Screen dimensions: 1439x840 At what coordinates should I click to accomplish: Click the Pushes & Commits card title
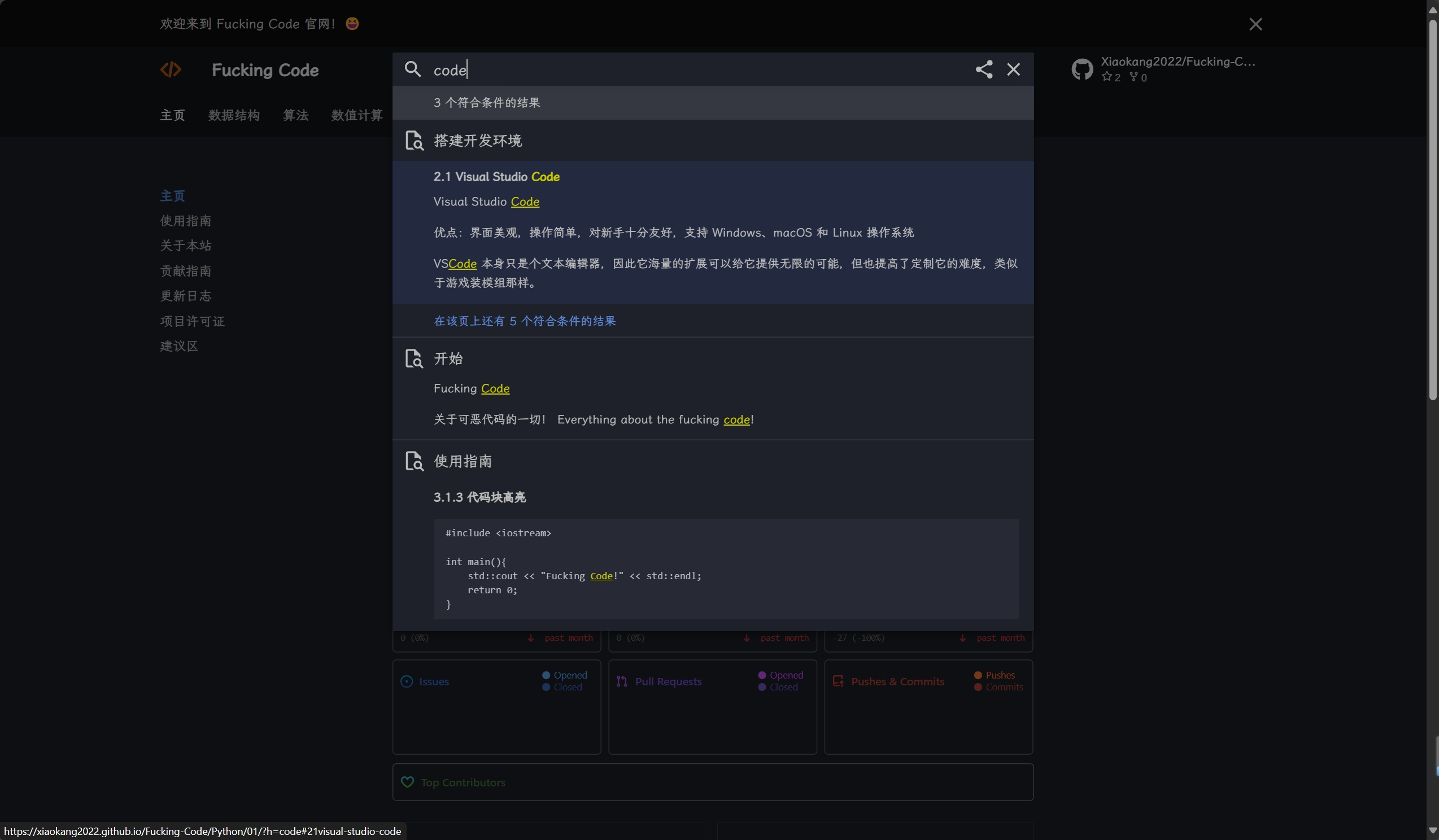[897, 681]
